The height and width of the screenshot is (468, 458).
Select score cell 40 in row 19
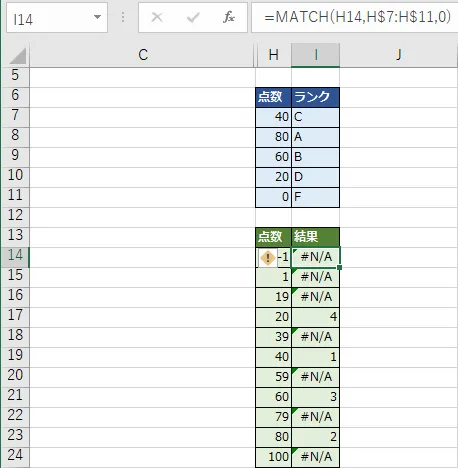point(273,357)
